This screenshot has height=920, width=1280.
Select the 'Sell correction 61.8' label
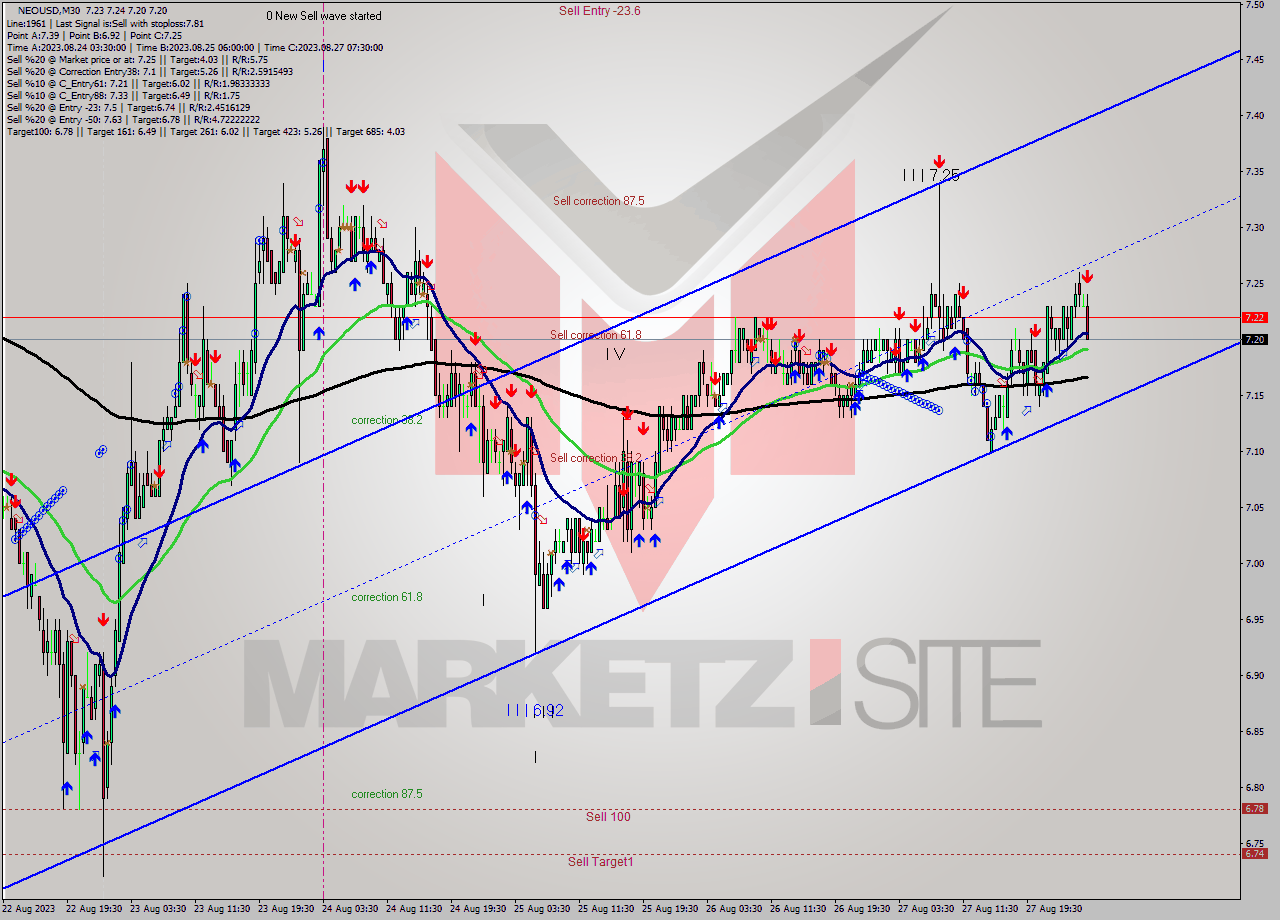click(x=595, y=335)
